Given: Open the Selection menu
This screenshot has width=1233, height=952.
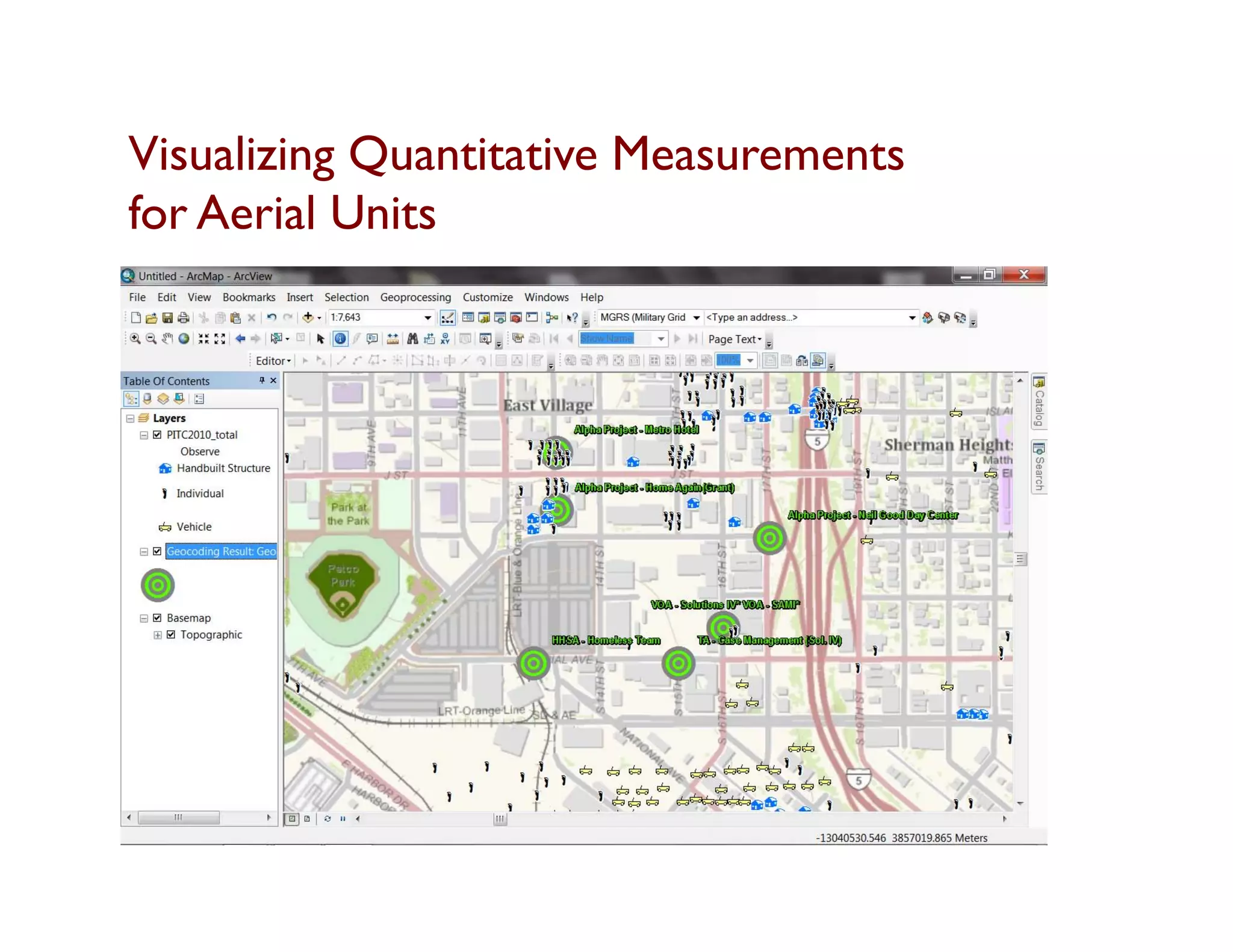Looking at the screenshot, I should point(347,297).
